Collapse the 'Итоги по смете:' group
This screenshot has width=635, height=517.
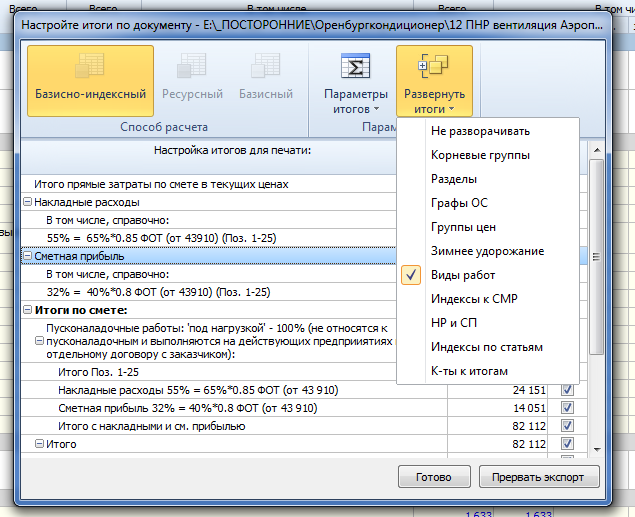27,310
